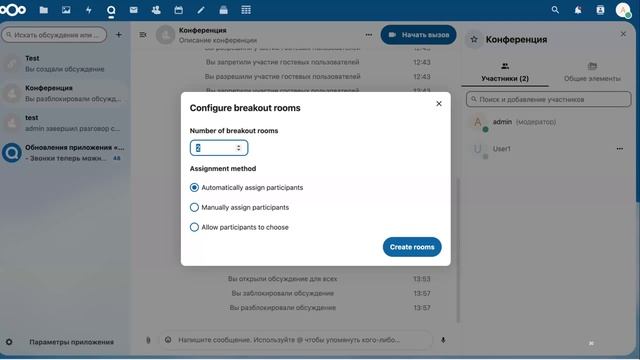Click the Начать вызов button

click(x=418, y=35)
